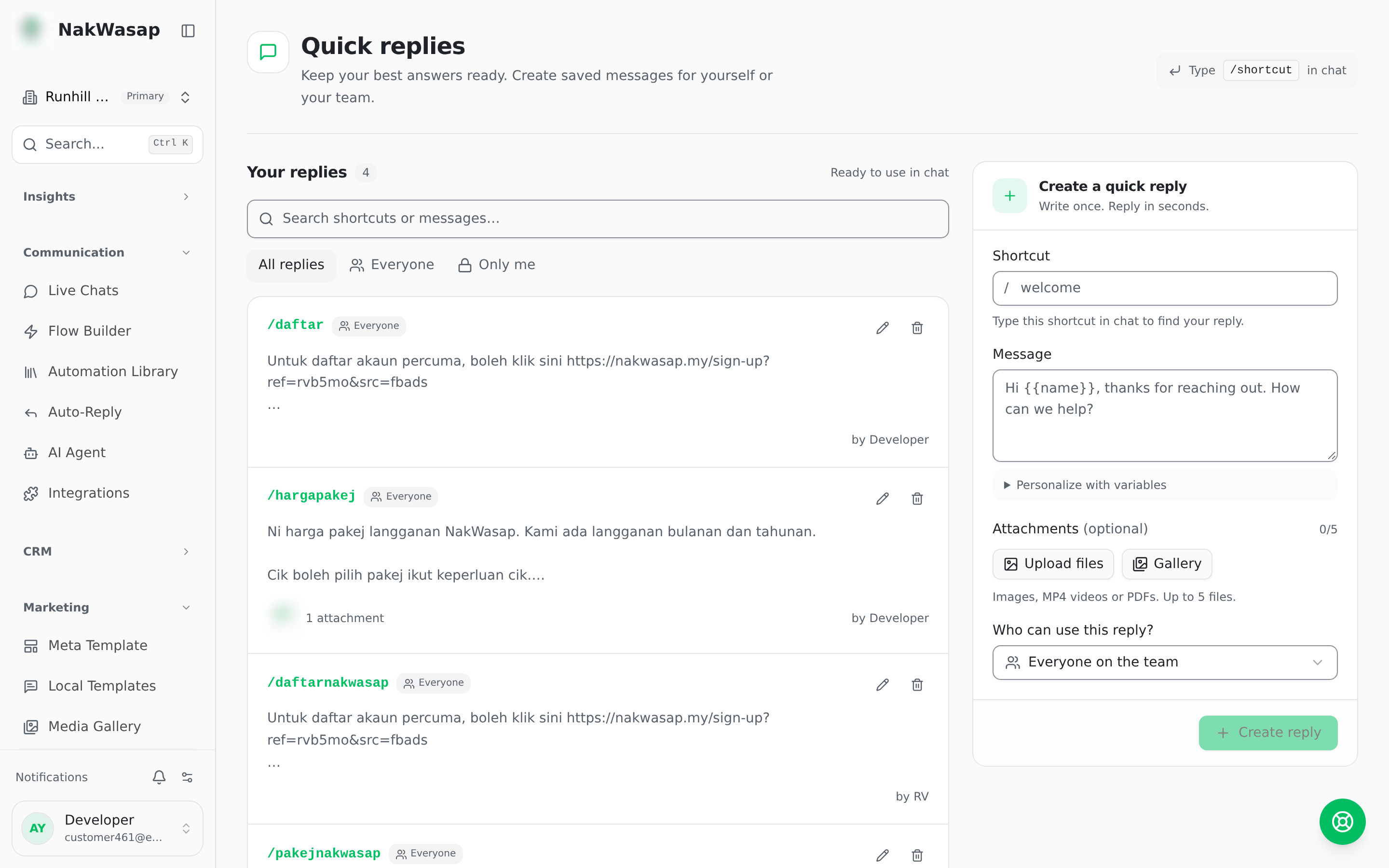Filter by Only me tab
1389x868 pixels.
coord(497,265)
